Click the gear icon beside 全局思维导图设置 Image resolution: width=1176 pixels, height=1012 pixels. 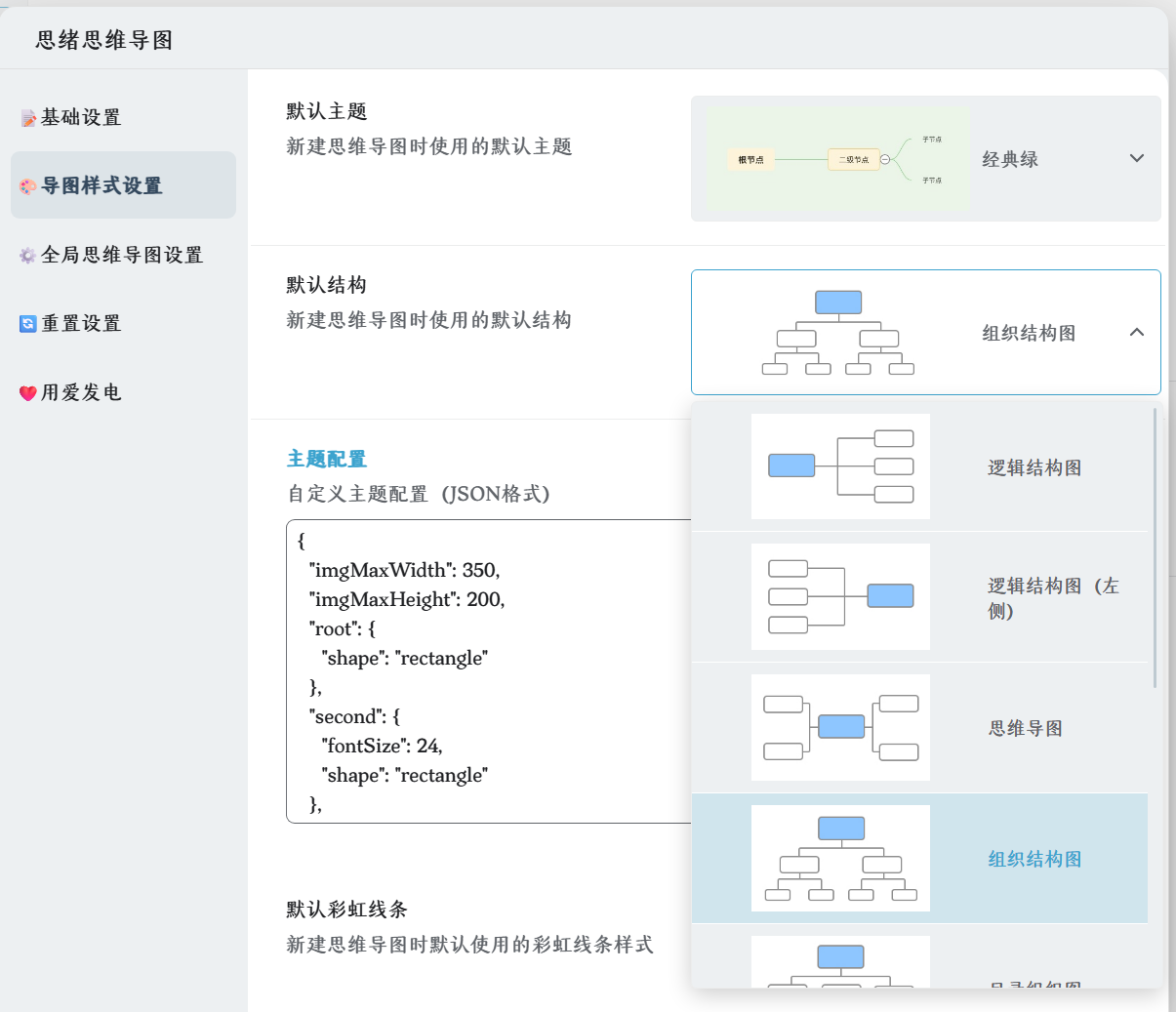[x=27, y=256]
